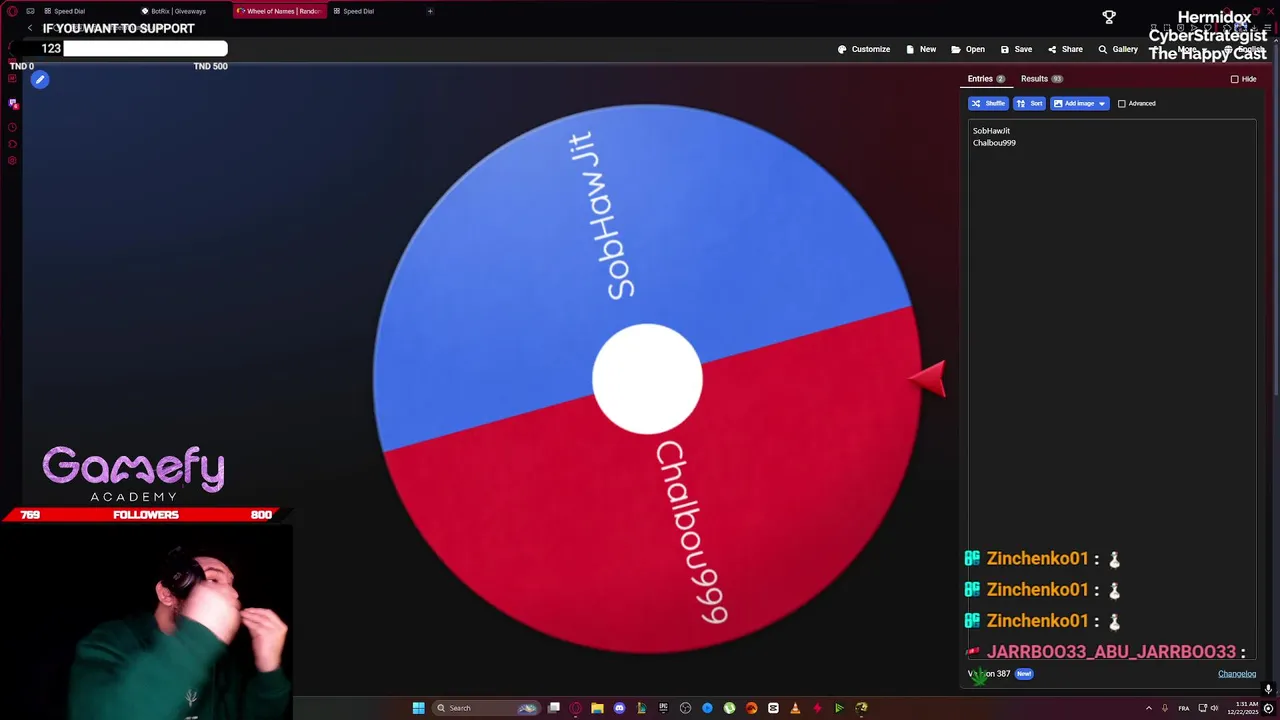This screenshot has height=720, width=1280.
Task: Create a New wheel
Action: (921, 49)
